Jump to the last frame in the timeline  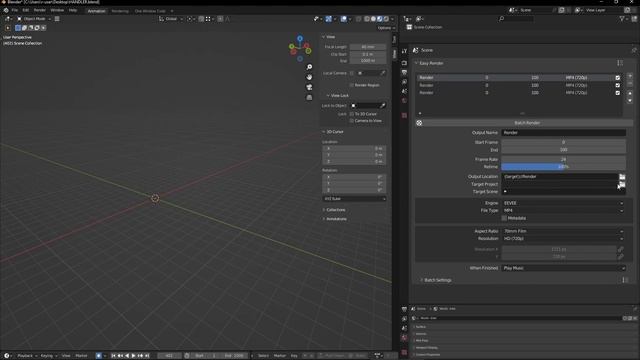pos(147,356)
